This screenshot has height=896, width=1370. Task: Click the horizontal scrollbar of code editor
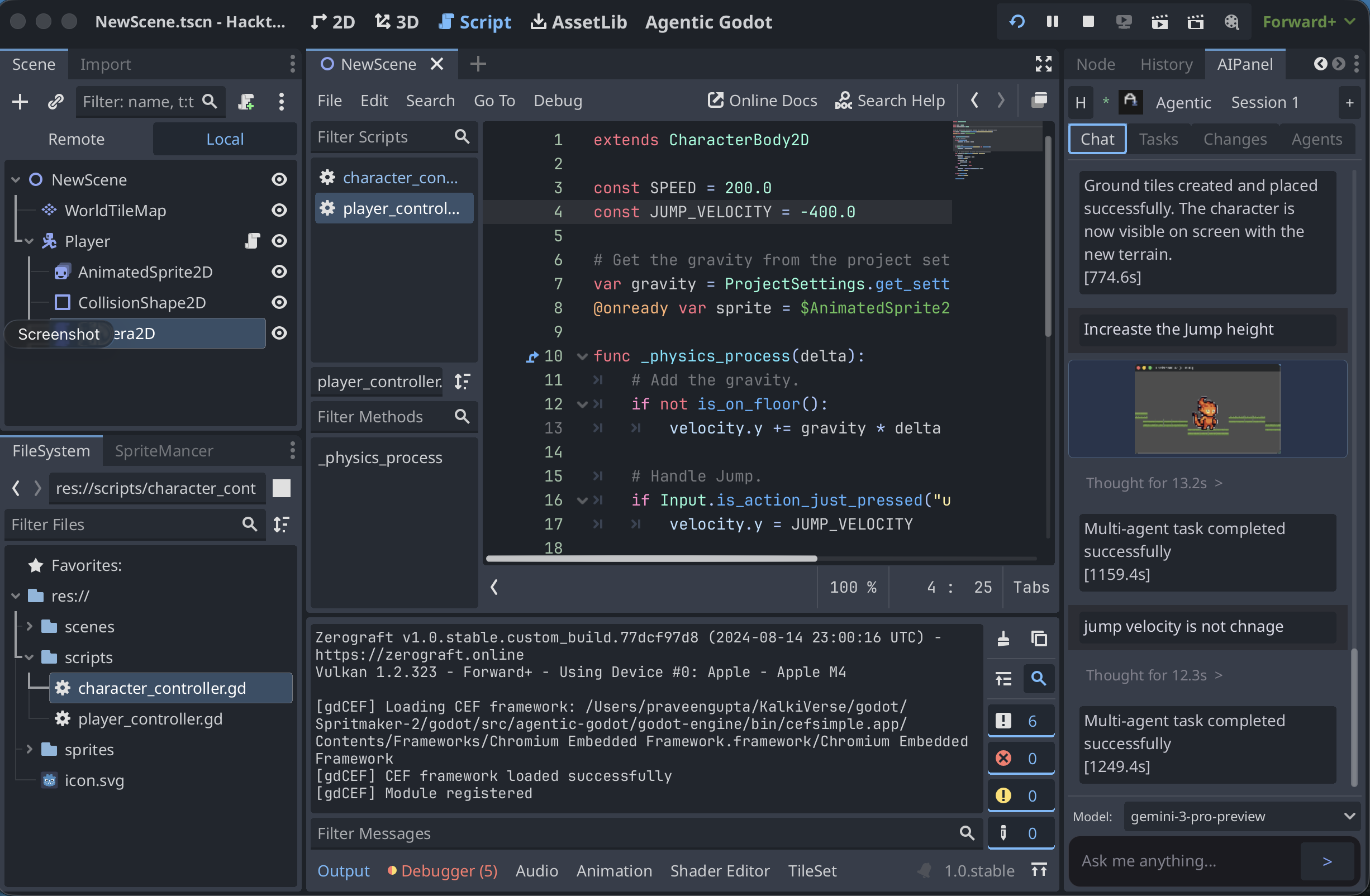click(651, 559)
